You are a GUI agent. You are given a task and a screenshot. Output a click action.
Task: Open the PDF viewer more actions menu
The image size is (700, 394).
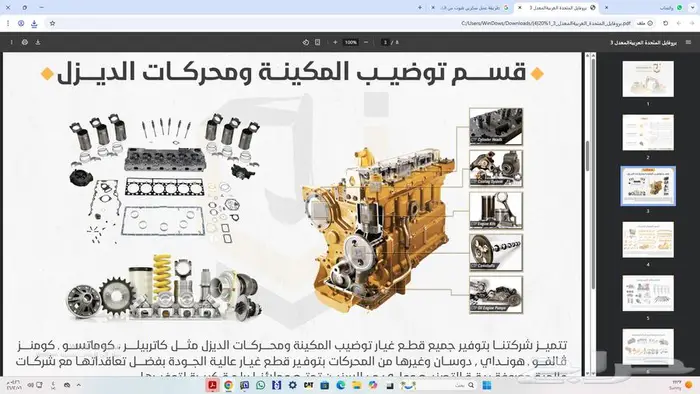pos(12,42)
